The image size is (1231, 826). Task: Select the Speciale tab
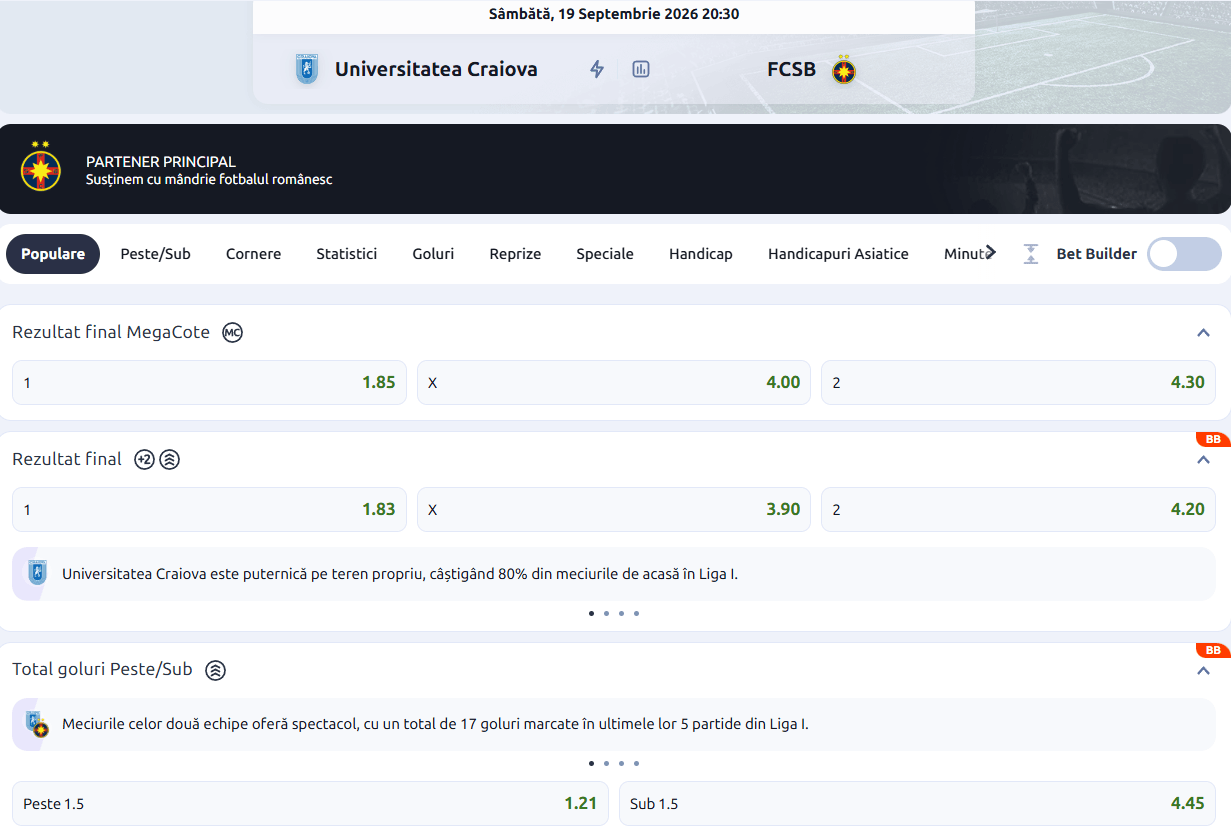(605, 254)
